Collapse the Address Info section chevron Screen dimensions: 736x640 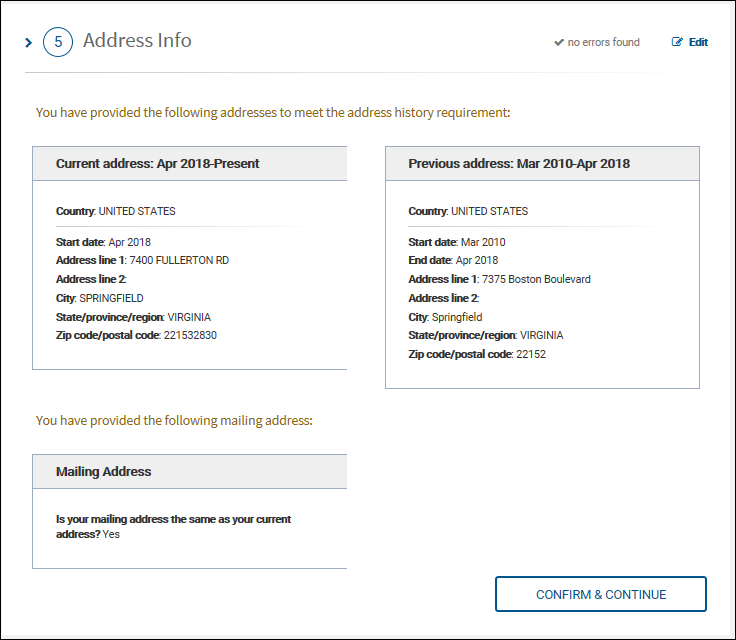[29, 43]
